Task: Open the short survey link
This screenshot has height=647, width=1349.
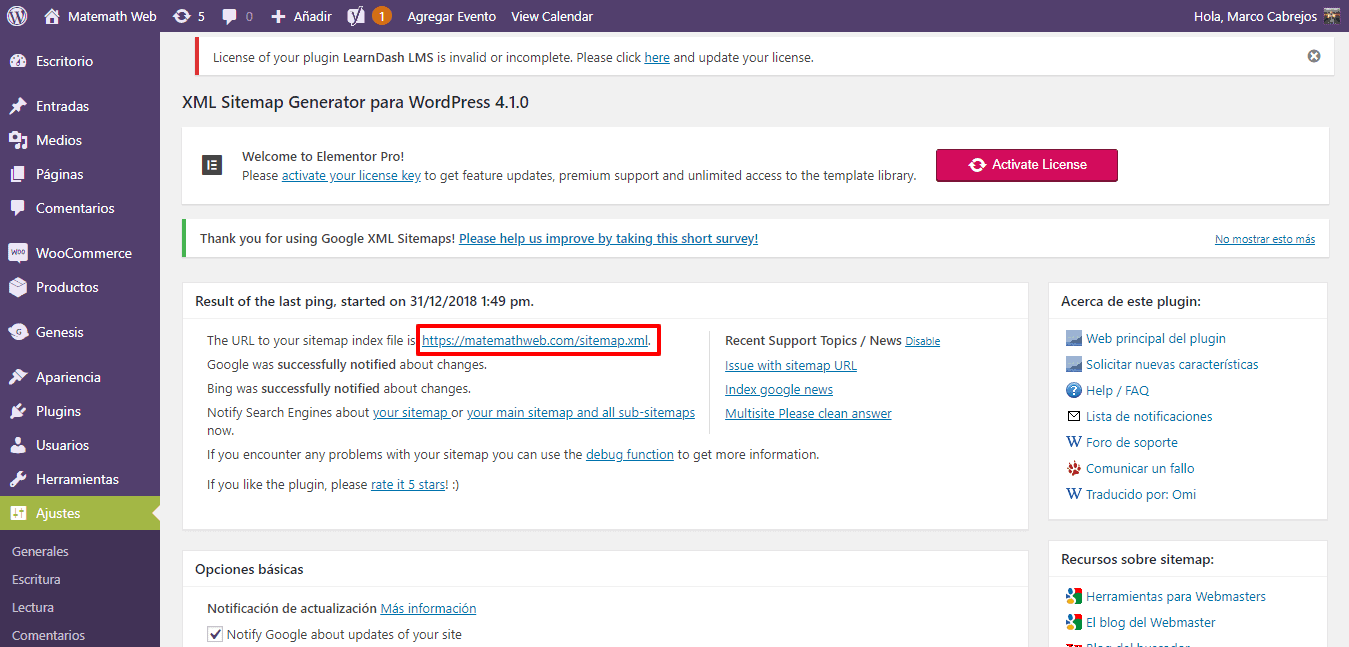Action: click(x=608, y=238)
